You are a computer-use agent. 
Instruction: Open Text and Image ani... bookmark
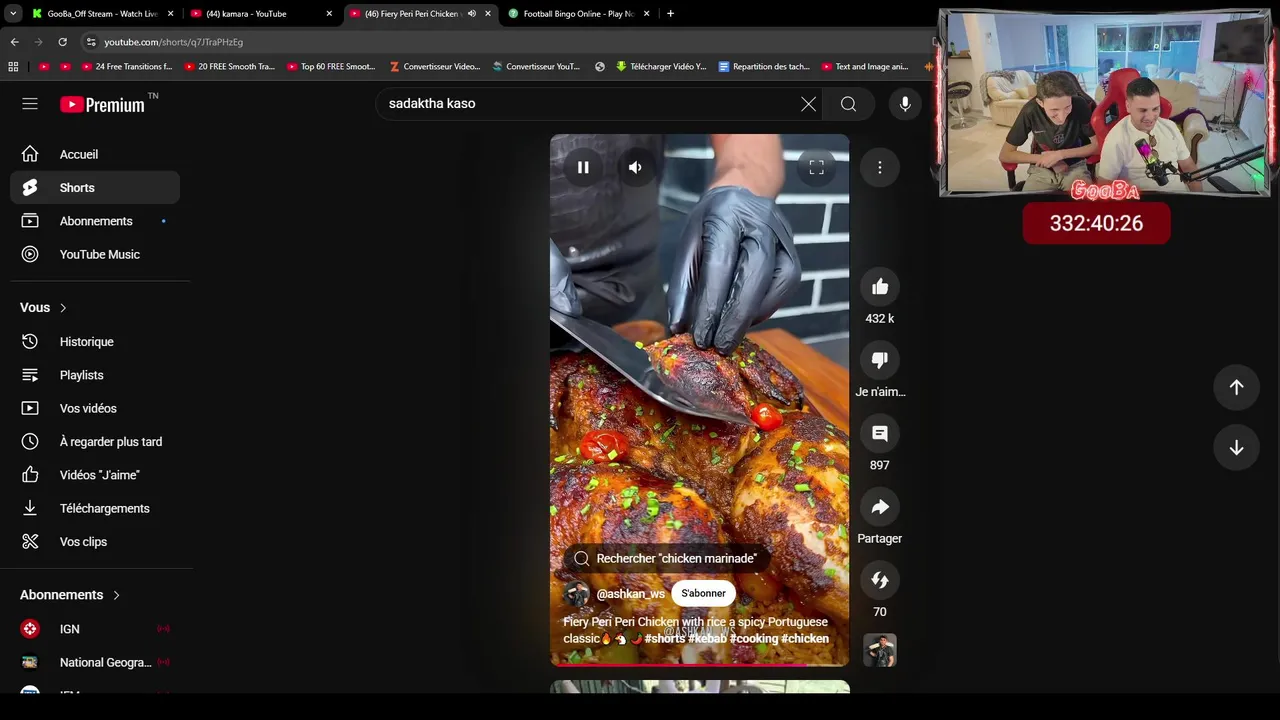click(x=866, y=67)
